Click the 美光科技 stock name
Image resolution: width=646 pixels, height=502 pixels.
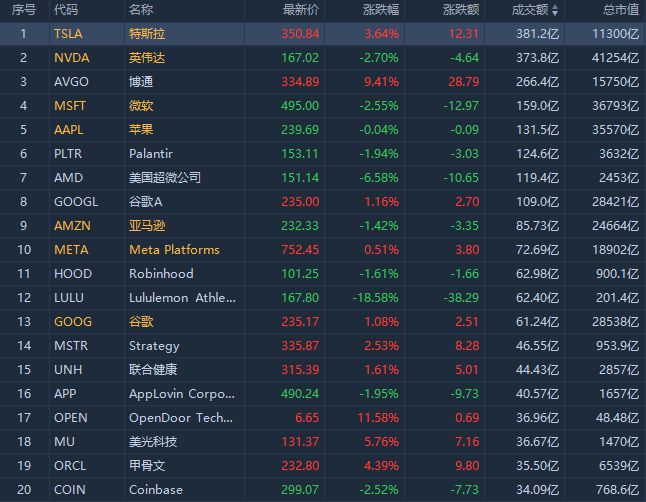[x=153, y=441]
